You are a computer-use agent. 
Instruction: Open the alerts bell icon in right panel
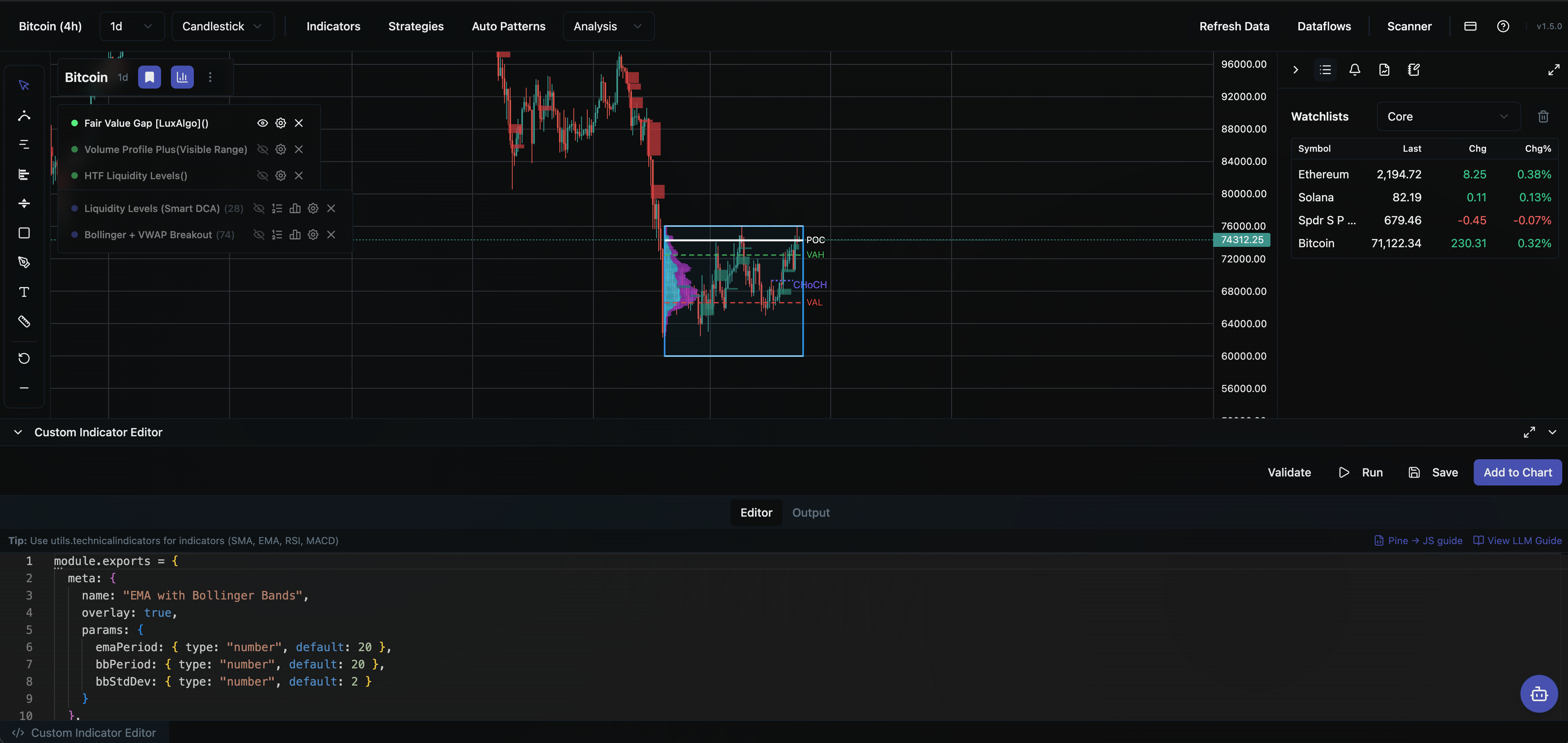[1355, 69]
